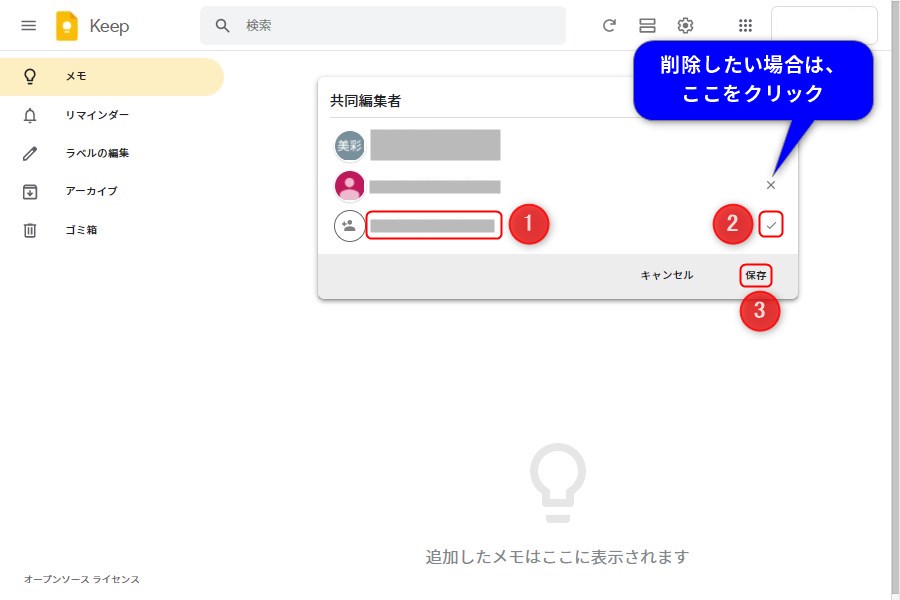Click the 保存 button
The image size is (900, 600).
pos(756,275)
